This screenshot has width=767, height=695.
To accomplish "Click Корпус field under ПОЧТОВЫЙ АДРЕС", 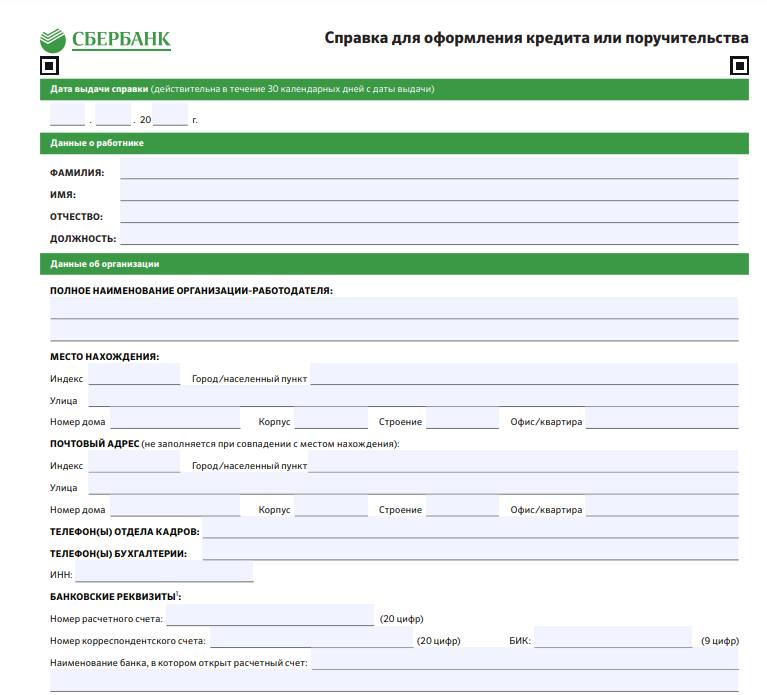I will pos(331,506).
